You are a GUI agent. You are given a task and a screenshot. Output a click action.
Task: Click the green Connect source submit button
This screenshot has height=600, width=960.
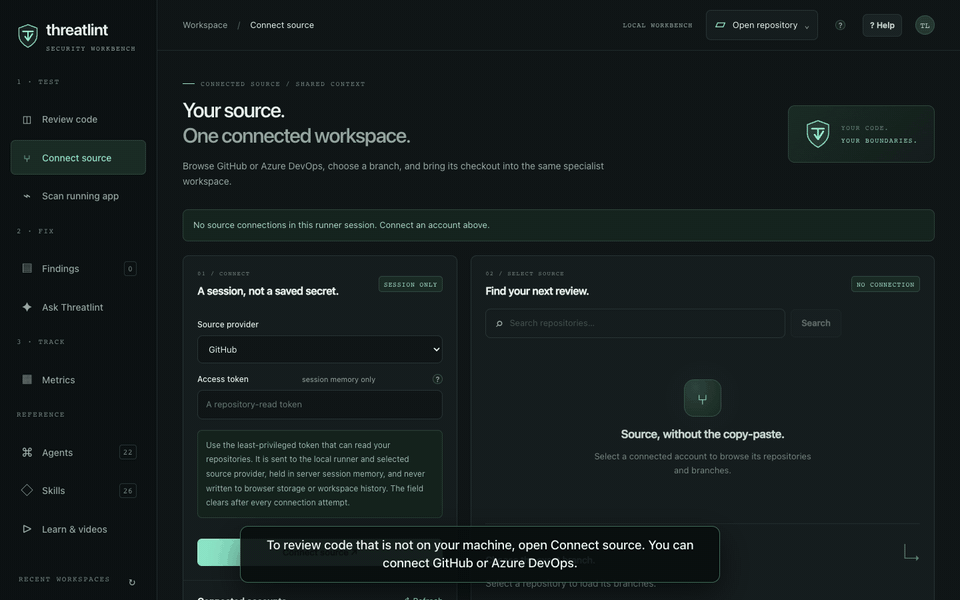click(x=320, y=552)
